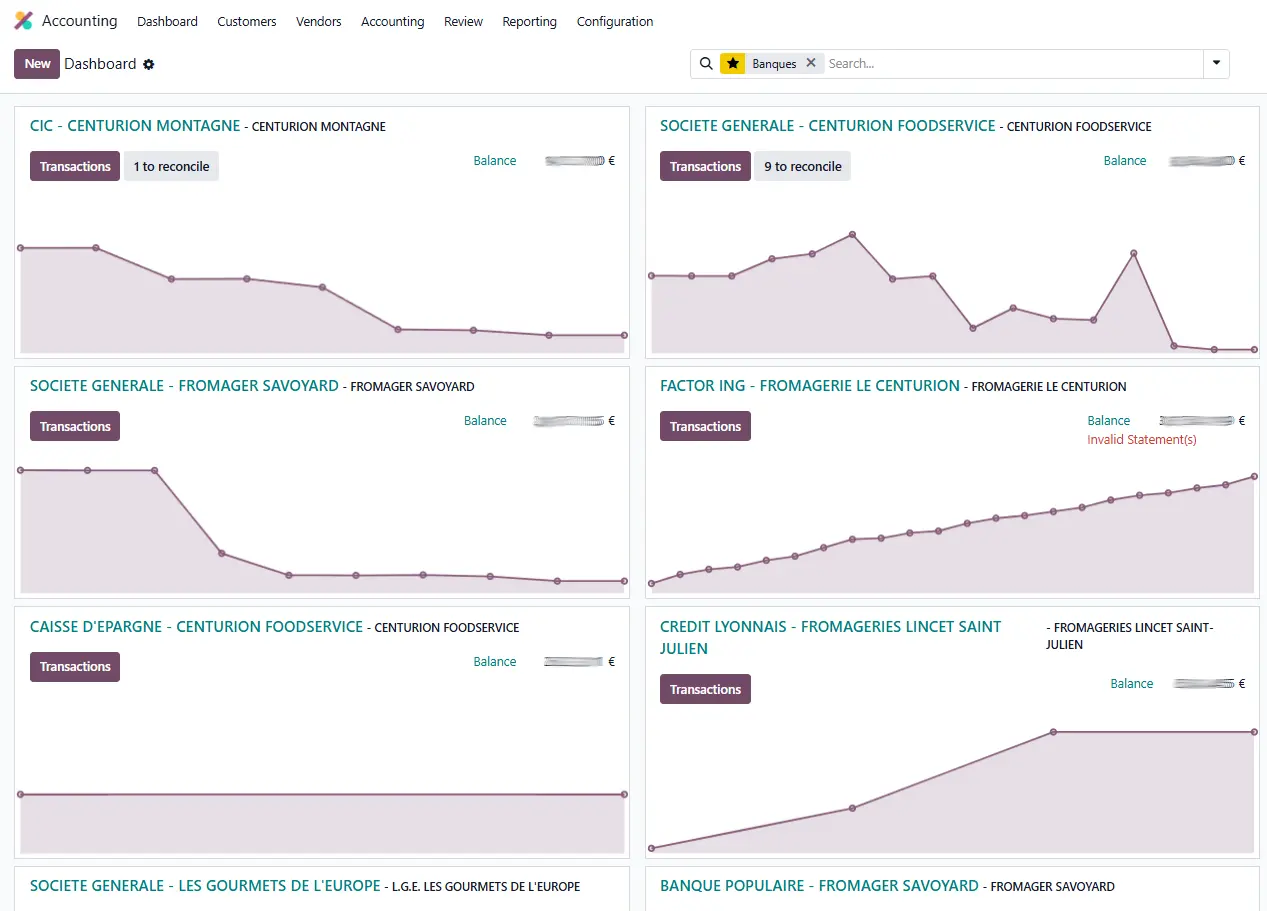Open FACTOR ING - FROMAGERIE LE CENTURION title
The height and width of the screenshot is (911, 1267).
810,386
